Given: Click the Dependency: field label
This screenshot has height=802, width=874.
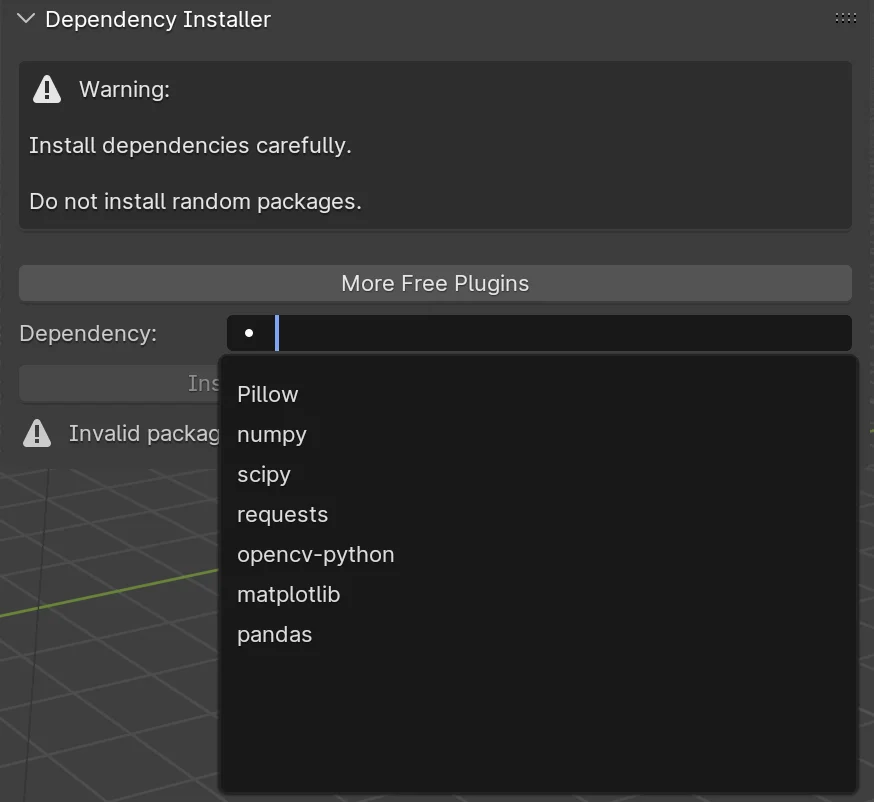Looking at the screenshot, I should pos(88,333).
